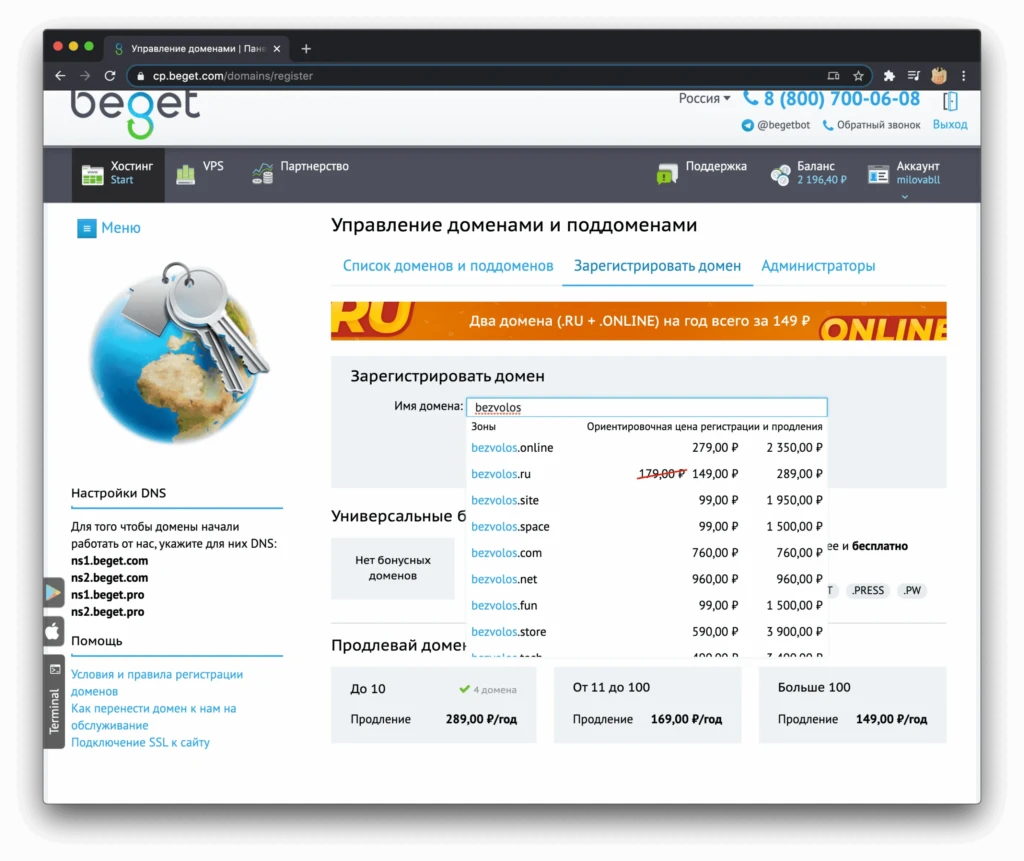Click the .PW zone tag

pyautogui.click(x=912, y=591)
